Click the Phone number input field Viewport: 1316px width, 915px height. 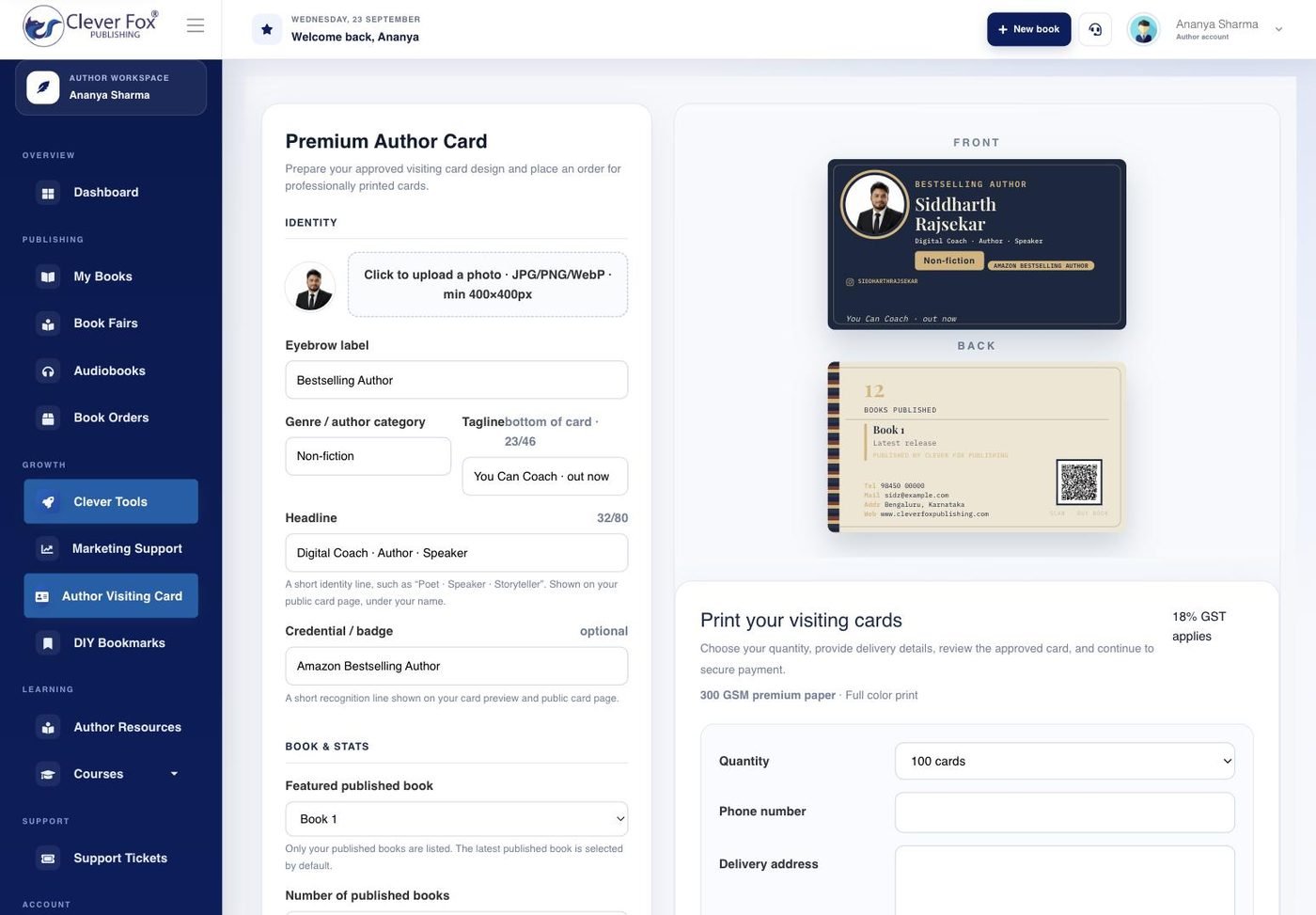coord(1064,812)
